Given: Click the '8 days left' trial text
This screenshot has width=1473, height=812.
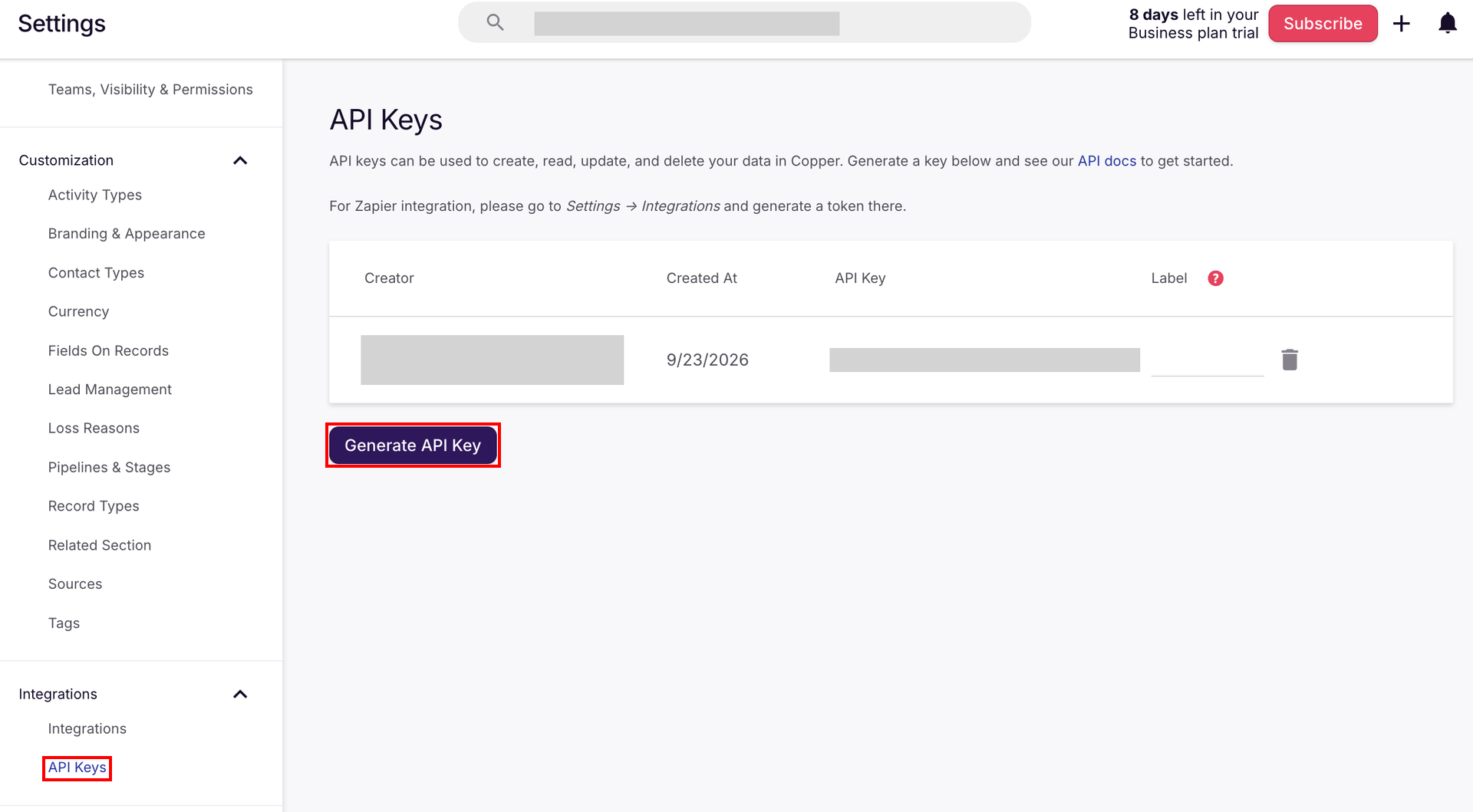Looking at the screenshot, I should (1193, 24).
